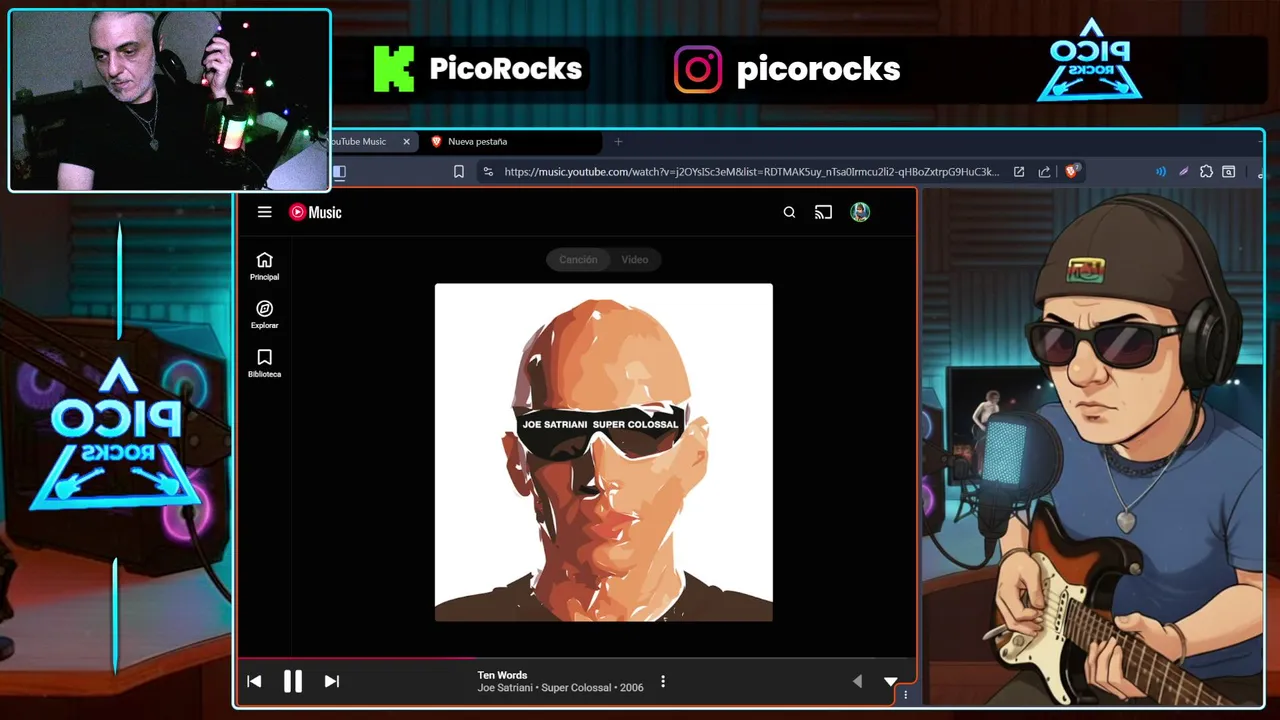Switch to Canción mode
Screen dimensions: 1280x720
click(578, 259)
